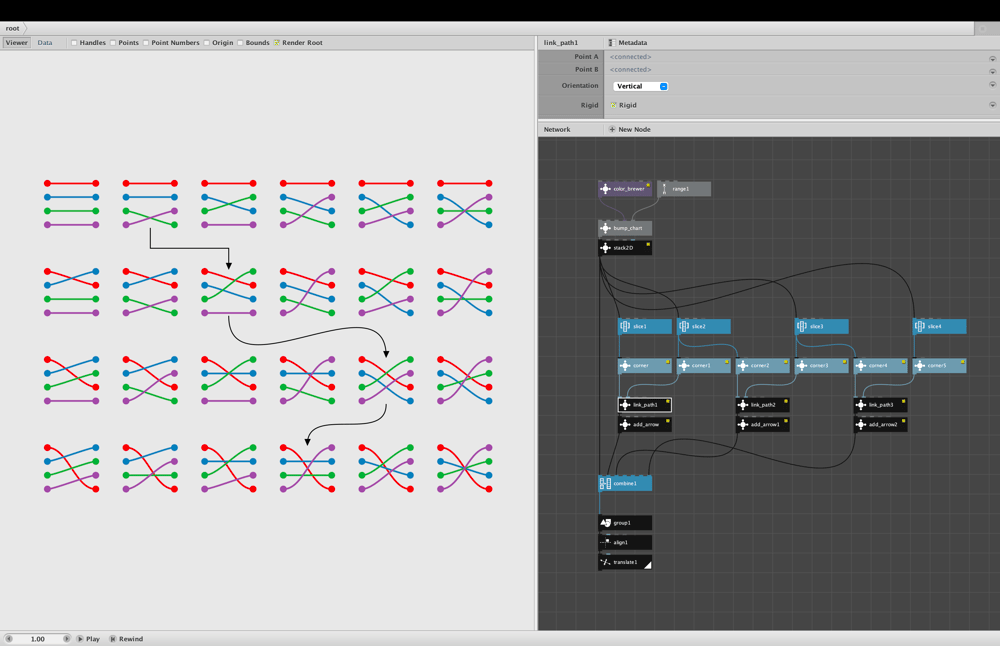Select the corner5 node
The image size is (1000, 646).
pyautogui.click(x=939, y=365)
